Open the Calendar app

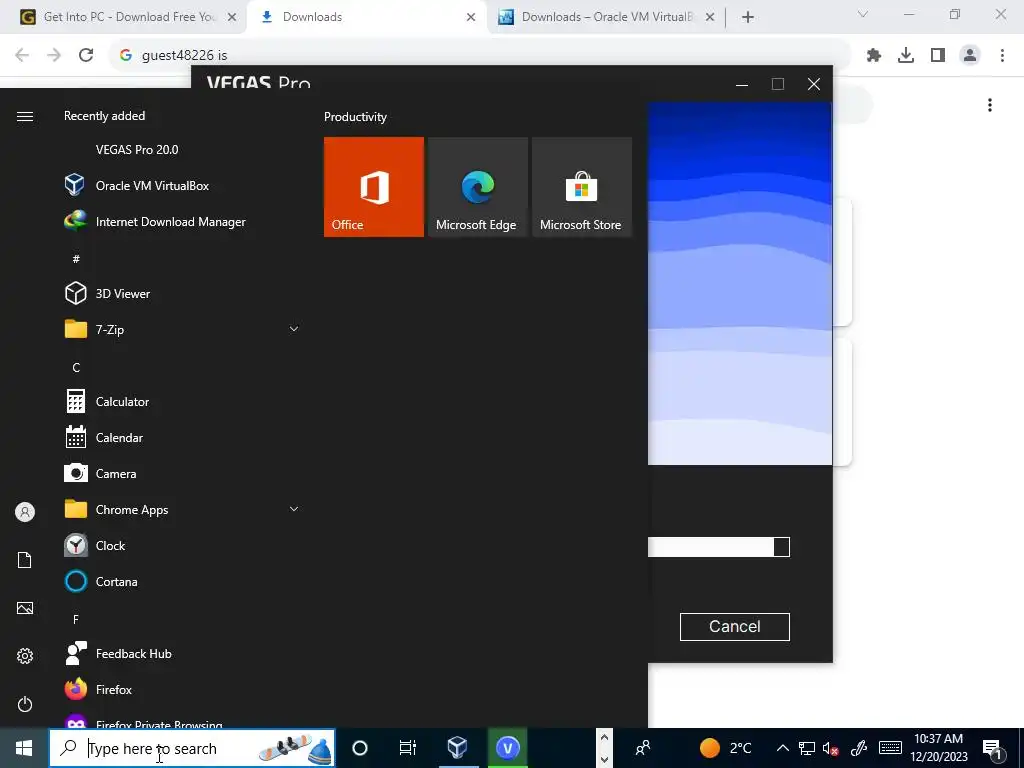pos(182,438)
